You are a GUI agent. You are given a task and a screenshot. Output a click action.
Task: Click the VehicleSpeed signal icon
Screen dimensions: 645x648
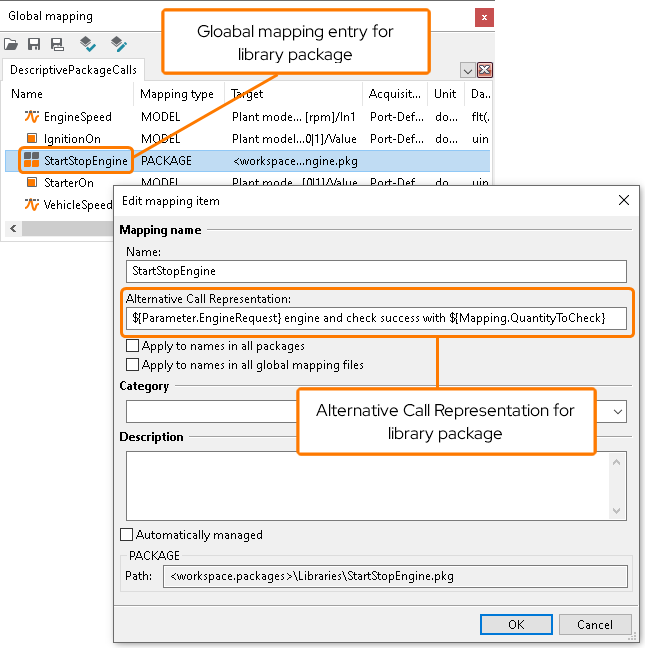(x=32, y=204)
